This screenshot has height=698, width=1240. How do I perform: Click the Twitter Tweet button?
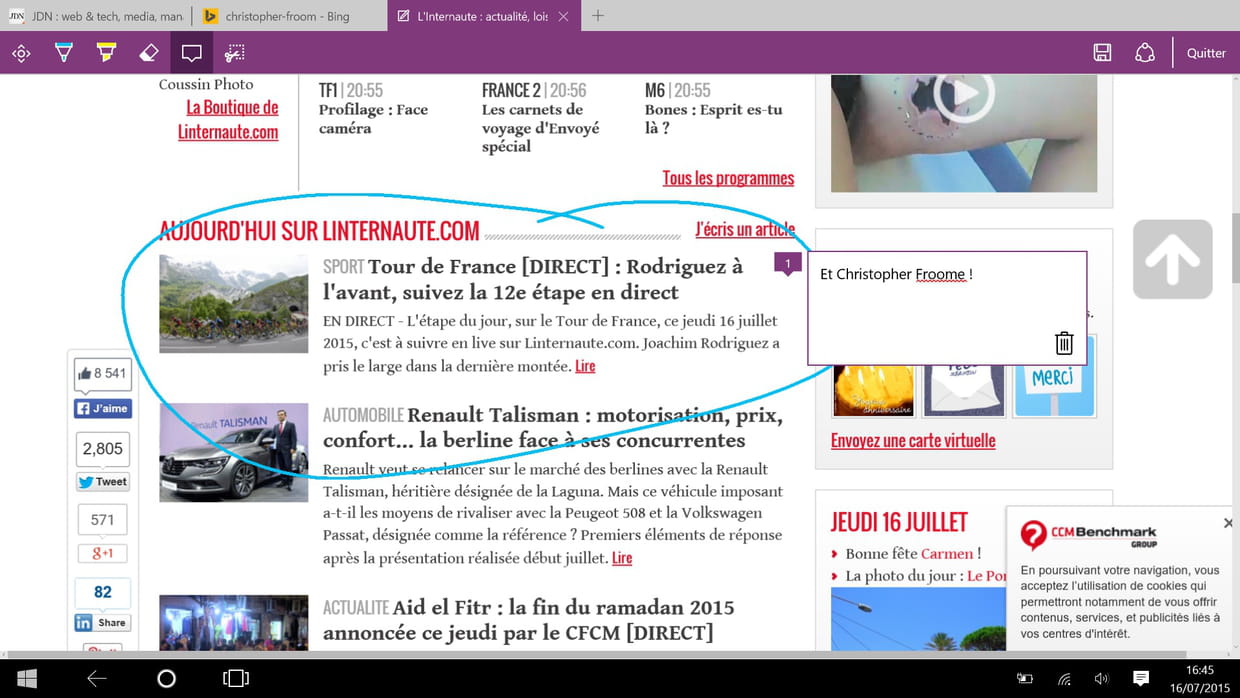103,481
